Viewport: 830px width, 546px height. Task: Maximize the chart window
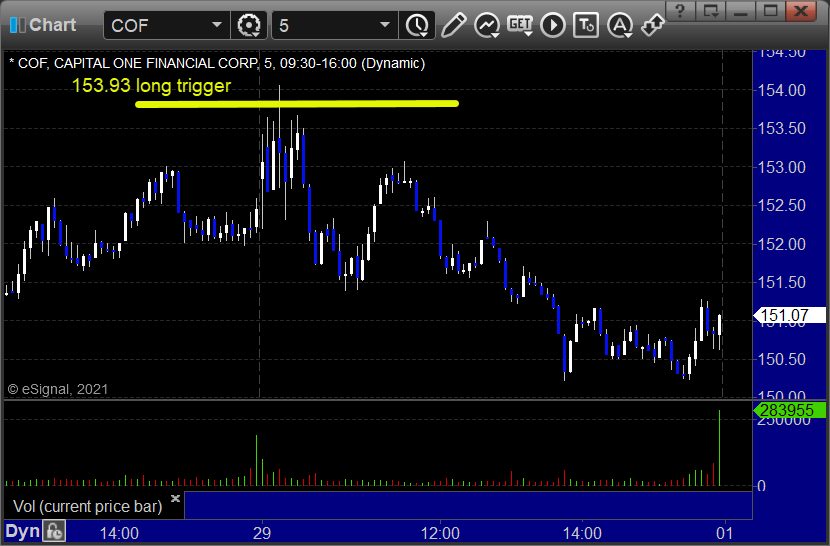(770, 11)
